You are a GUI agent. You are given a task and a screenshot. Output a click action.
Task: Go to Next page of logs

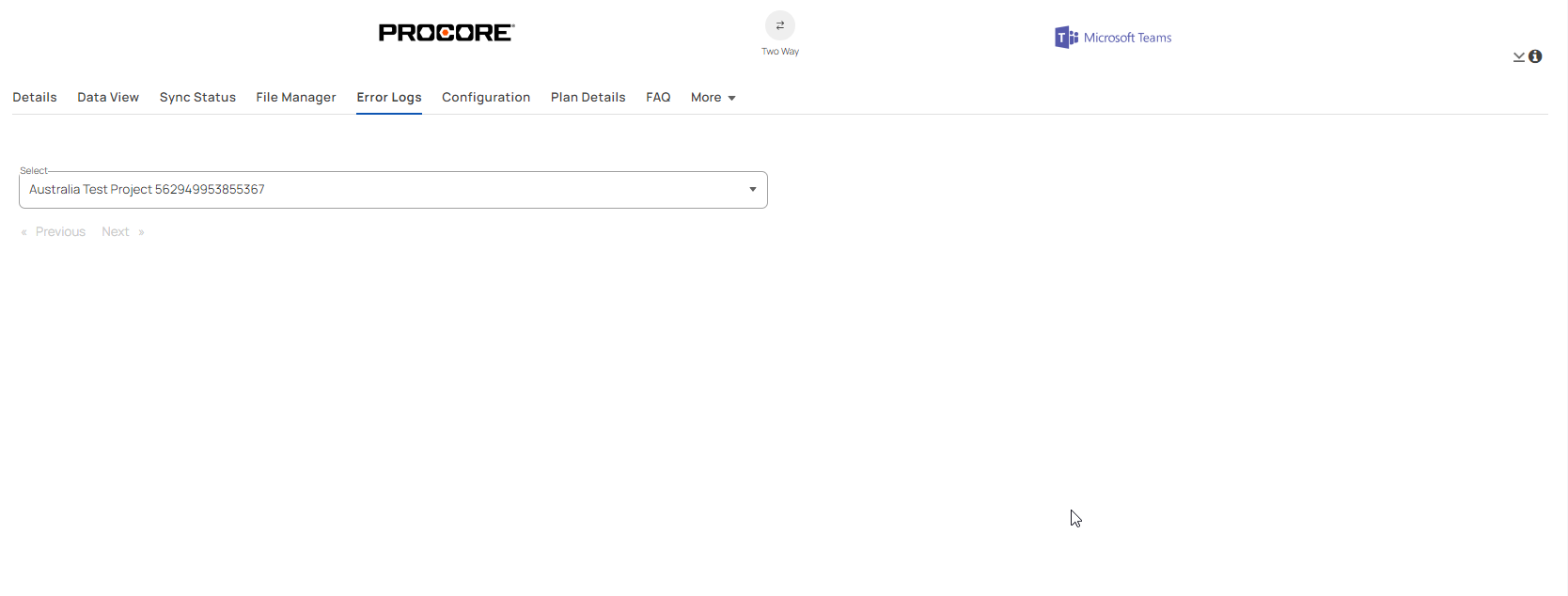[123, 232]
